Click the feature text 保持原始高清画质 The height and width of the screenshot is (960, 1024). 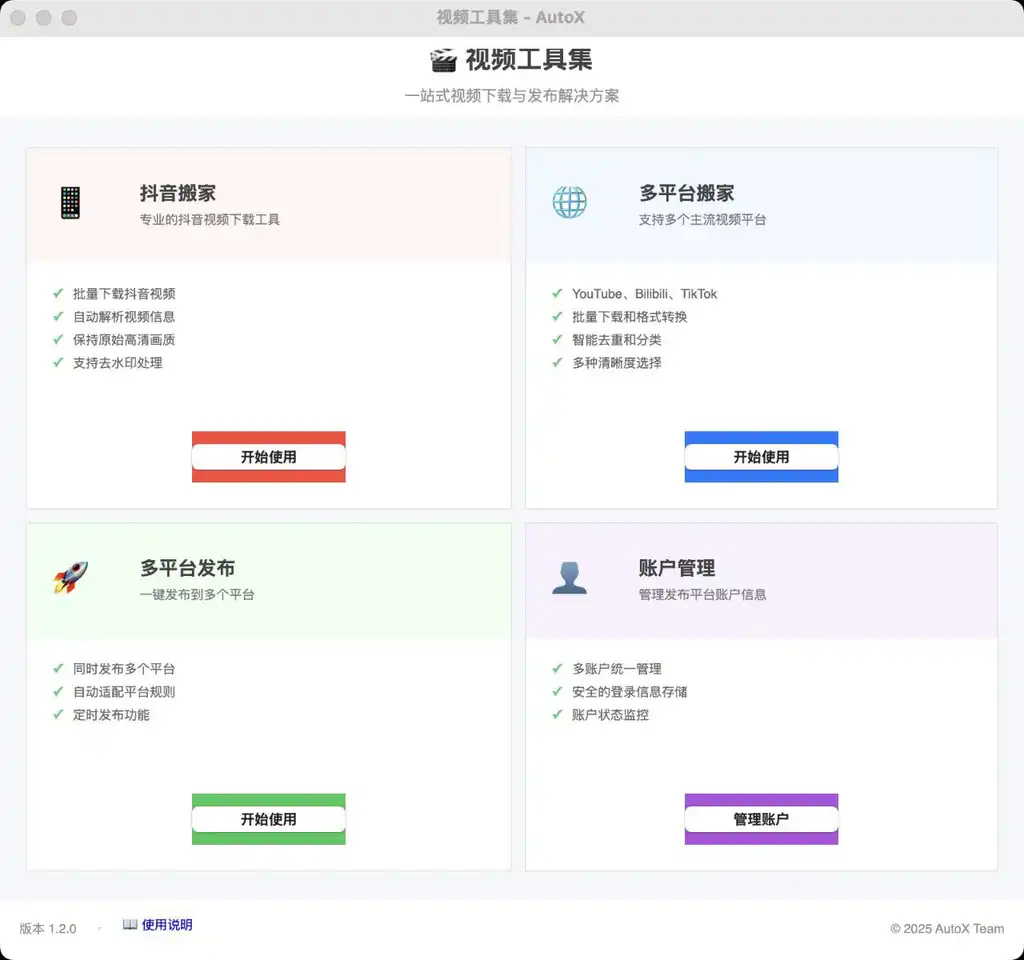[124, 340]
